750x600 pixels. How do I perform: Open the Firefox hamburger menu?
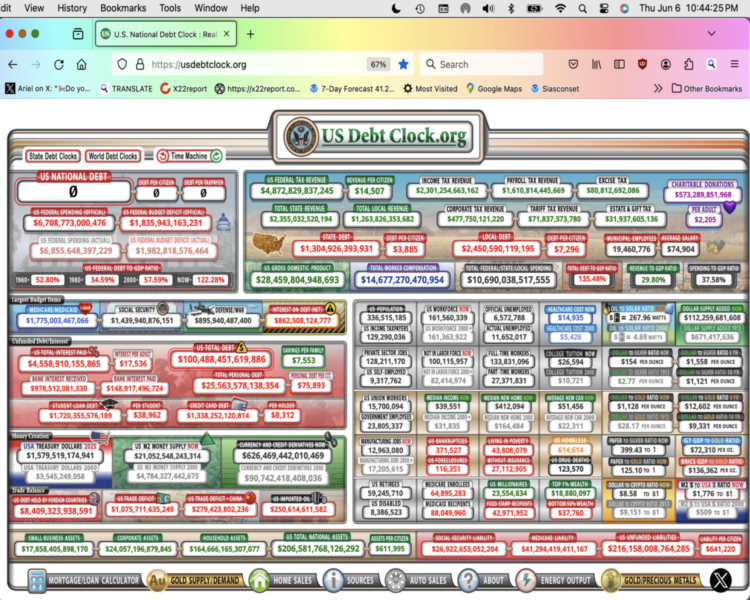point(735,64)
